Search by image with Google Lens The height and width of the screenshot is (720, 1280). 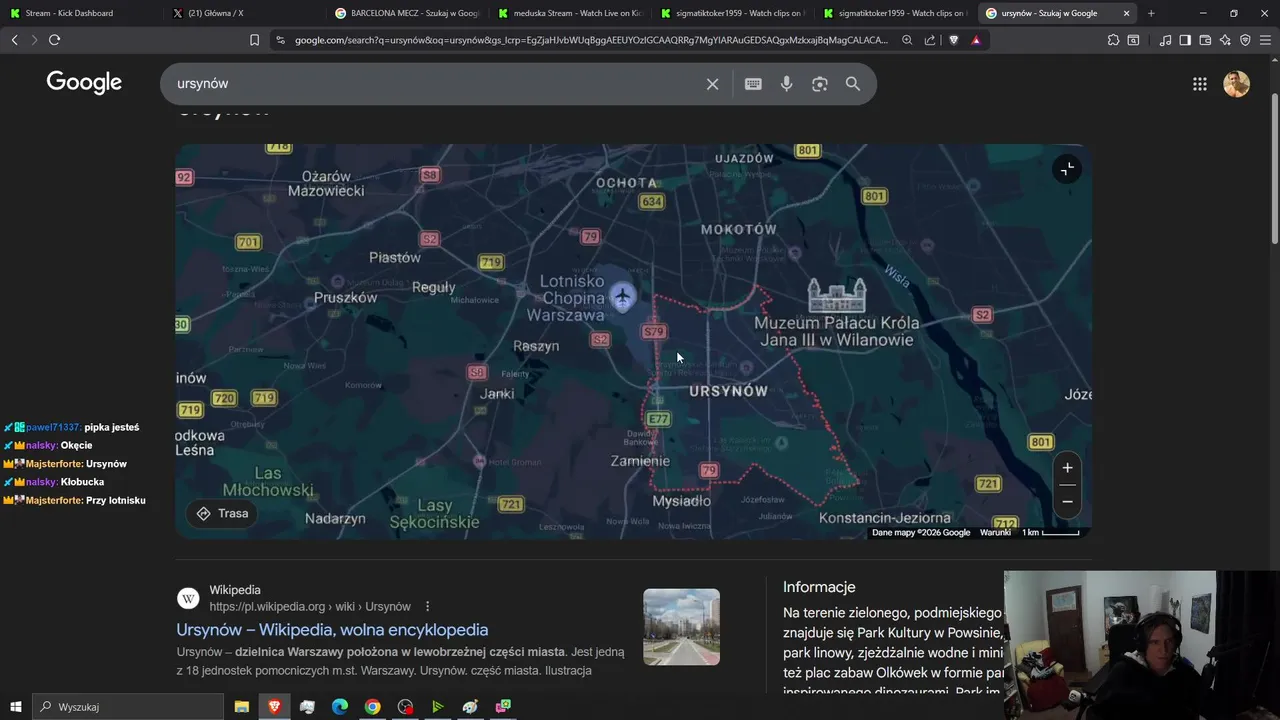pyautogui.click(x=820, y=84)
